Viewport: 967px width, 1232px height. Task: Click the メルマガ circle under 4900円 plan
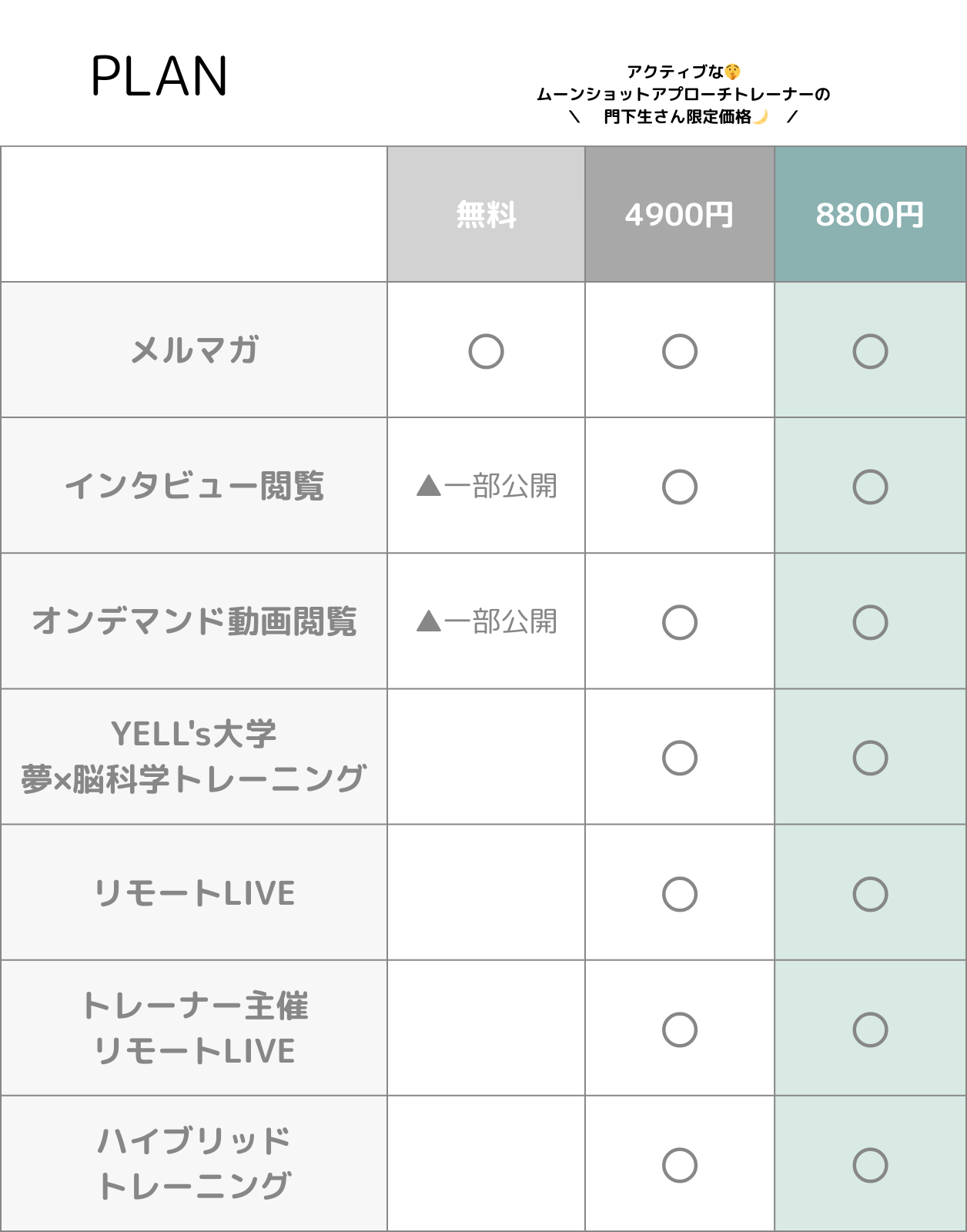point(679,351)
